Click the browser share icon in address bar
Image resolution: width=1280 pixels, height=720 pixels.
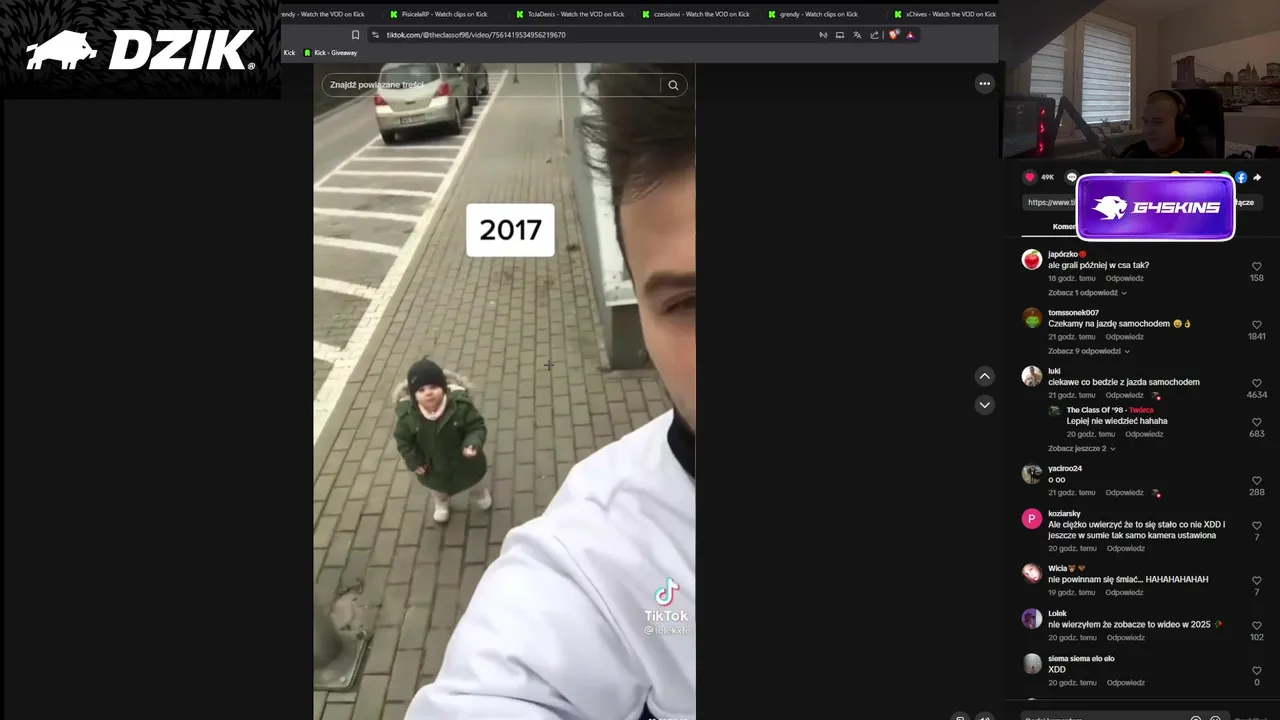[874, 35]
